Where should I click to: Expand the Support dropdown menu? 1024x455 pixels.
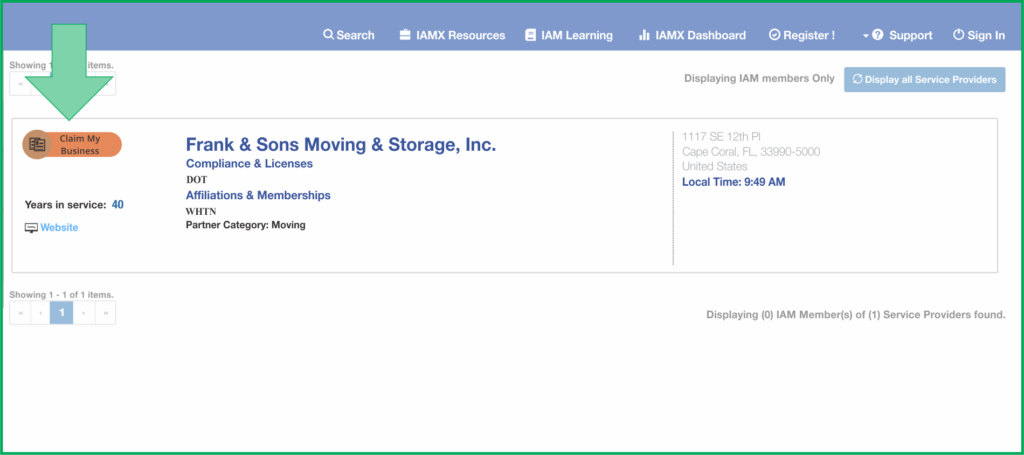[x=897, y=35]
